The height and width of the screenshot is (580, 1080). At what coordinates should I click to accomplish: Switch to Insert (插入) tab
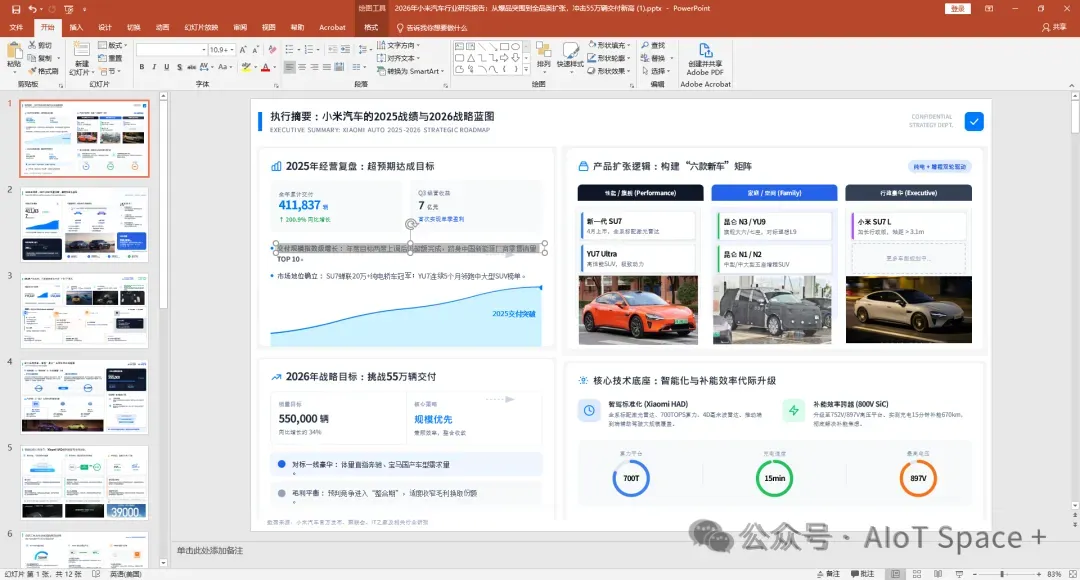(x=76, y=28)
